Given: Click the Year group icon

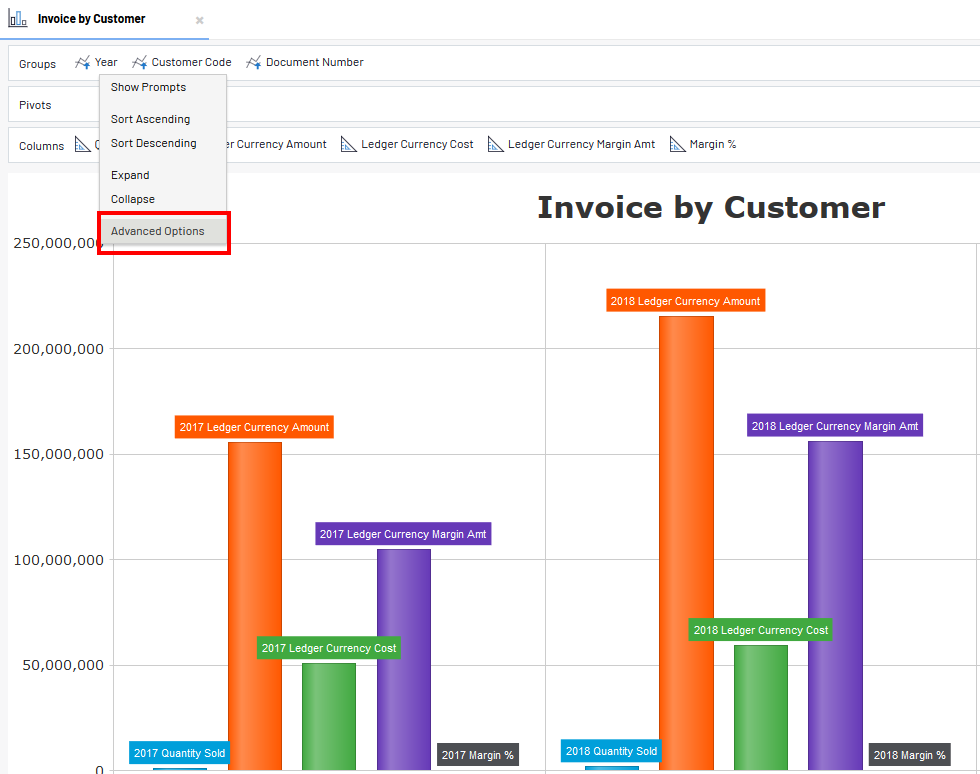Looking at the screenshot, I should (x=82, y=63).
